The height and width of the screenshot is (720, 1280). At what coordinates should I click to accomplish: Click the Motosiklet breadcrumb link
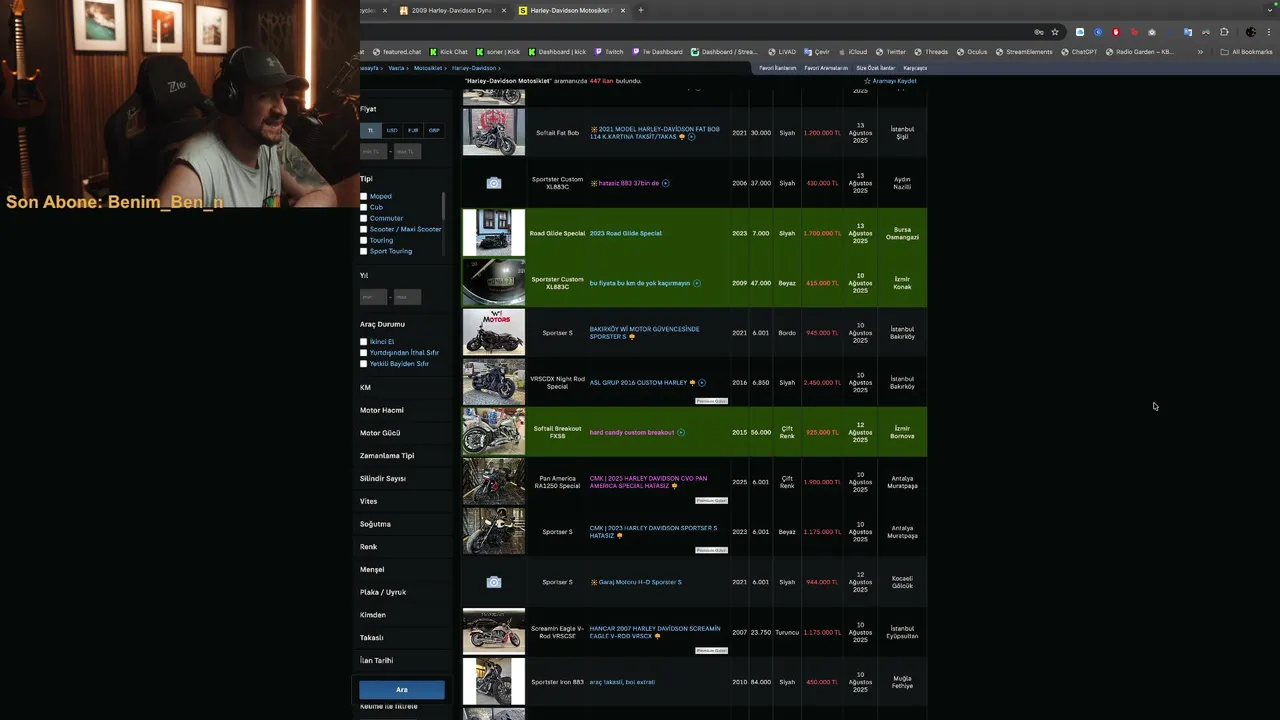click(428, 68)
